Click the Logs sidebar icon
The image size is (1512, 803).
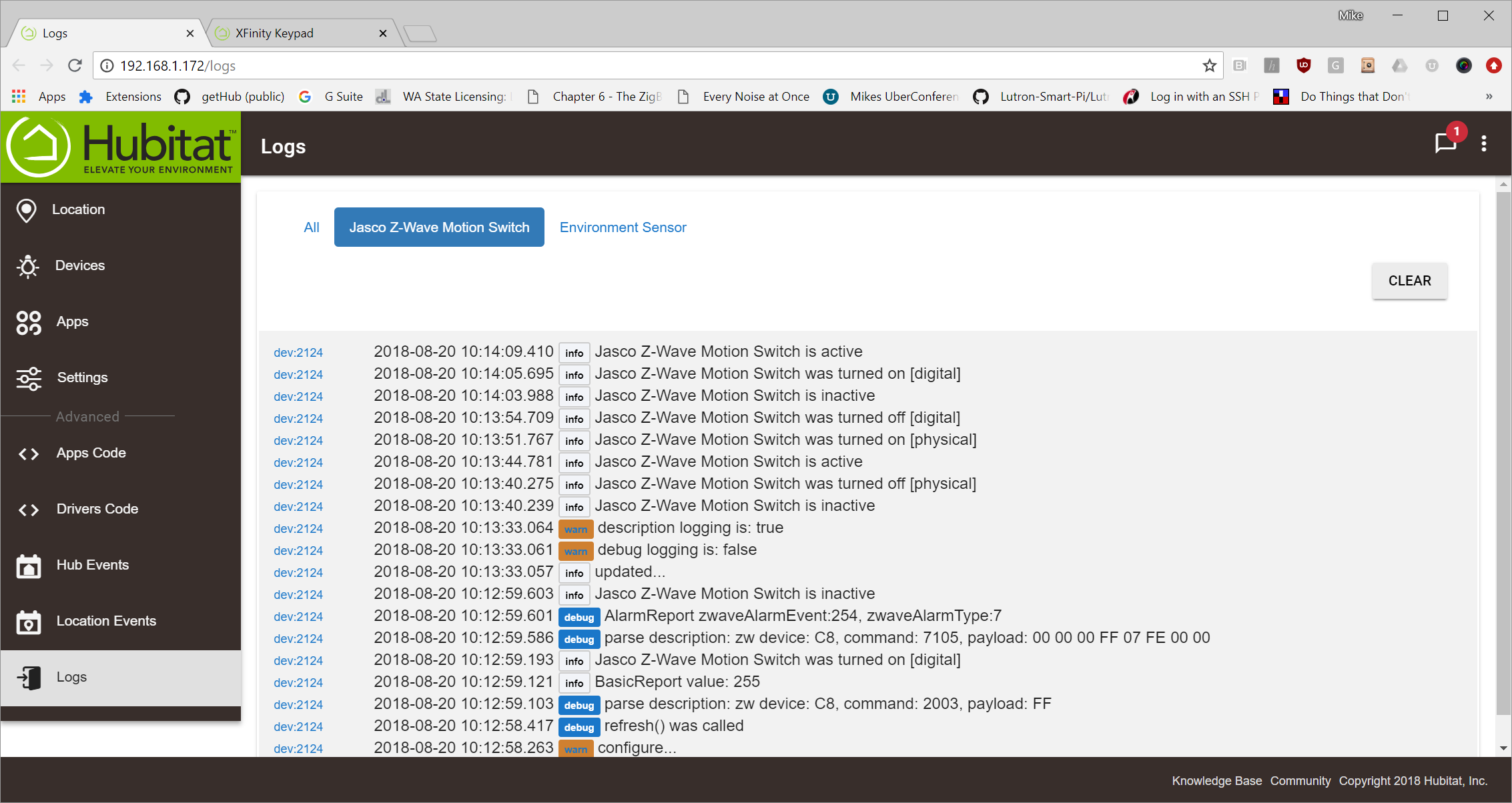pos(29,678)
